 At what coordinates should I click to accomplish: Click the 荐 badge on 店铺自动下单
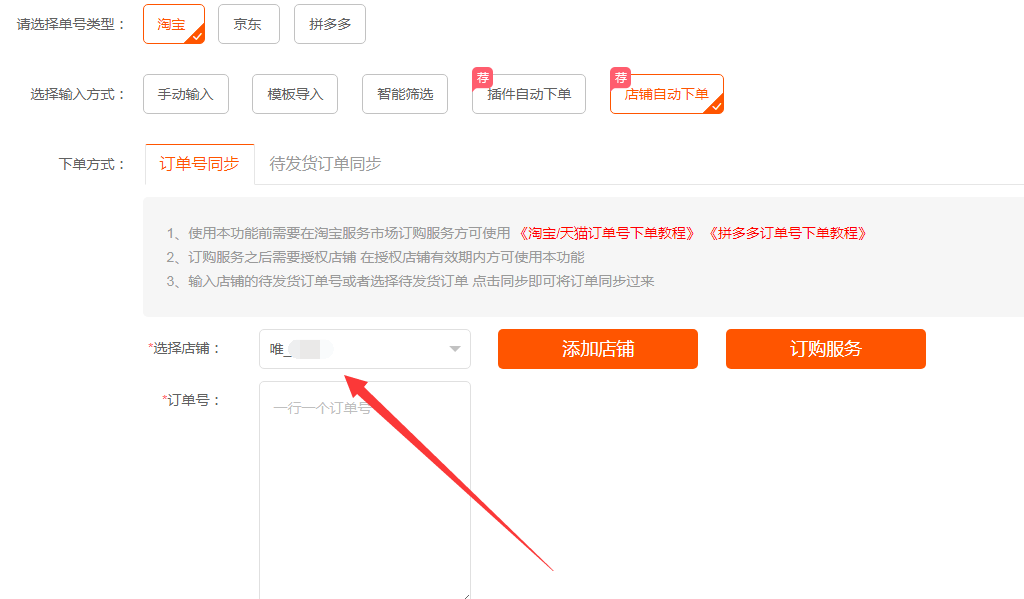tap(620, 78)
